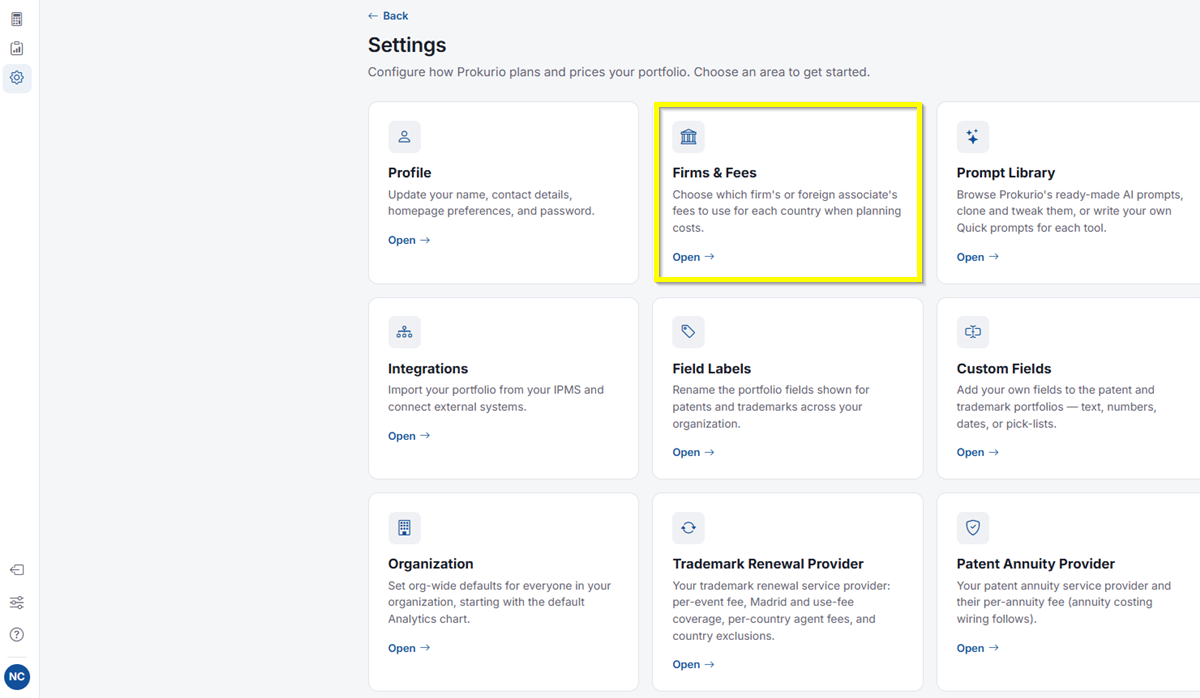Click the Field Labels tag icon
Screen dimensions: 1200x698
click(x=688, y=332)
